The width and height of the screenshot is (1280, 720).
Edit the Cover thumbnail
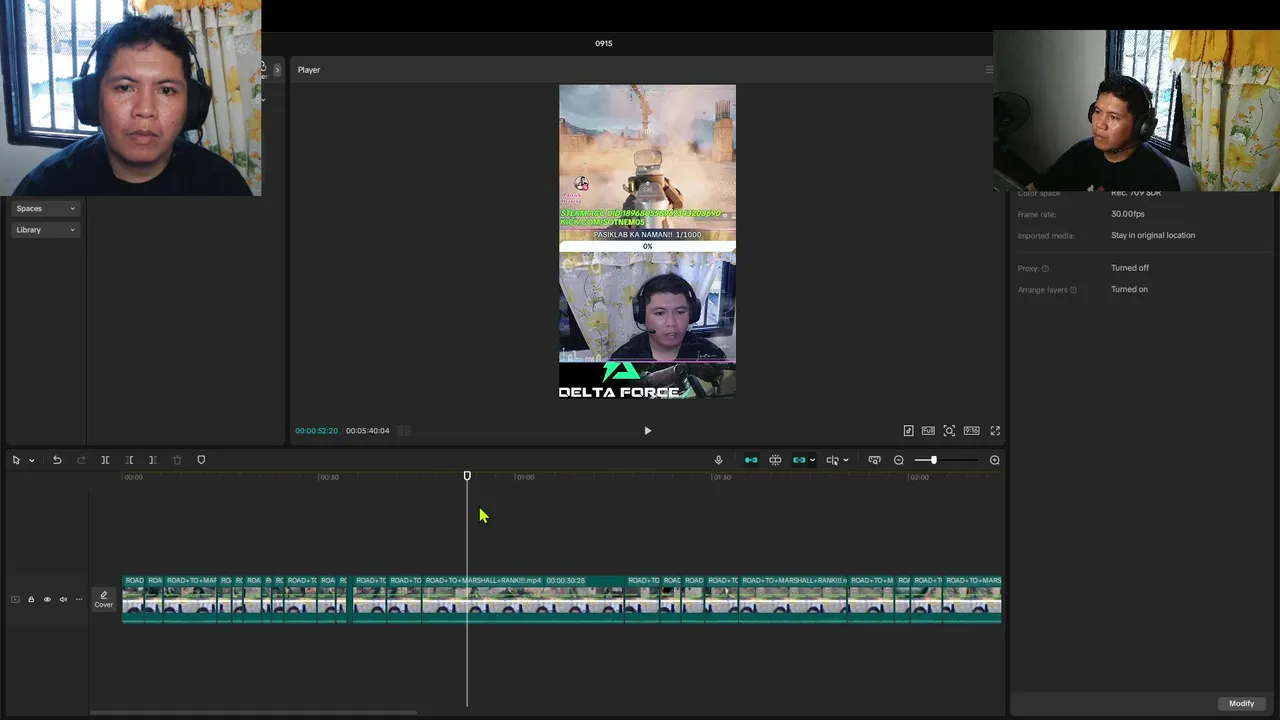tap(103, 599)
